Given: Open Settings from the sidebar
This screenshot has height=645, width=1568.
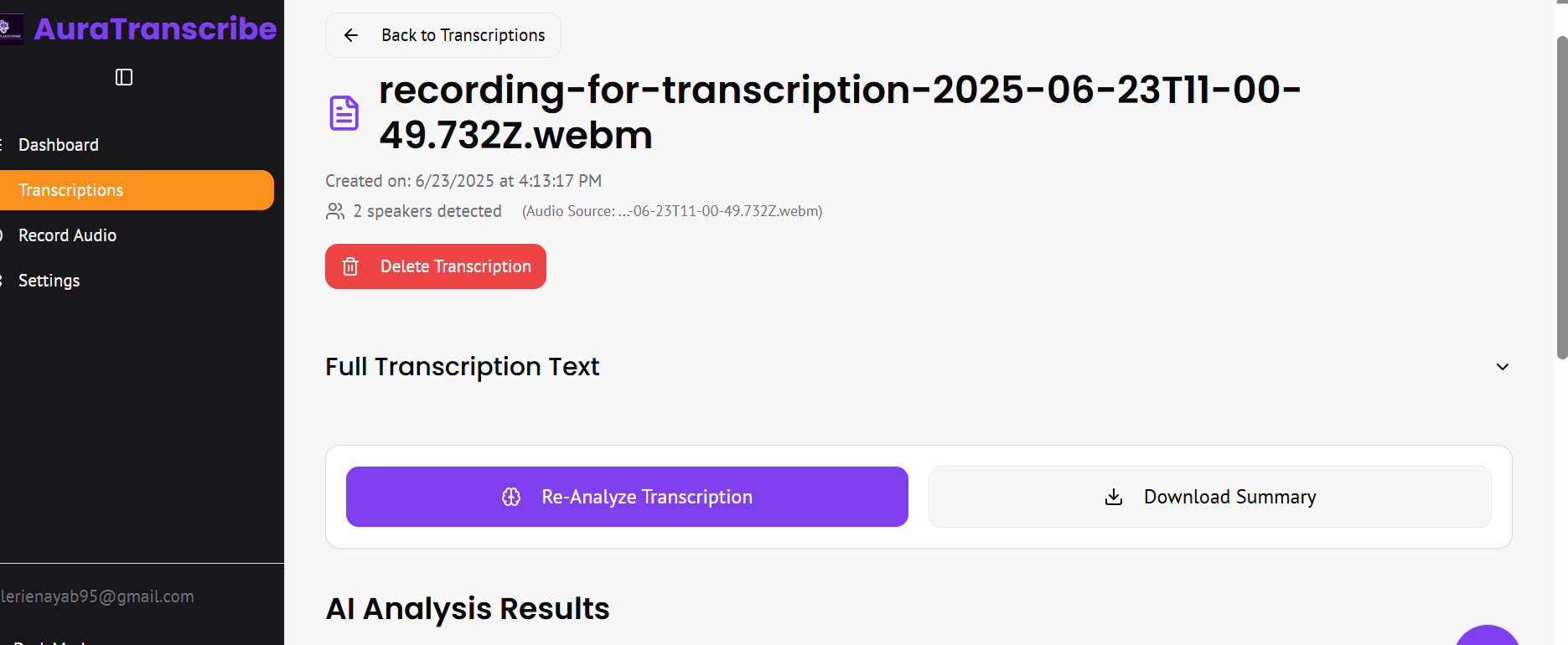Looking at the screenshot, I should 49,281.
